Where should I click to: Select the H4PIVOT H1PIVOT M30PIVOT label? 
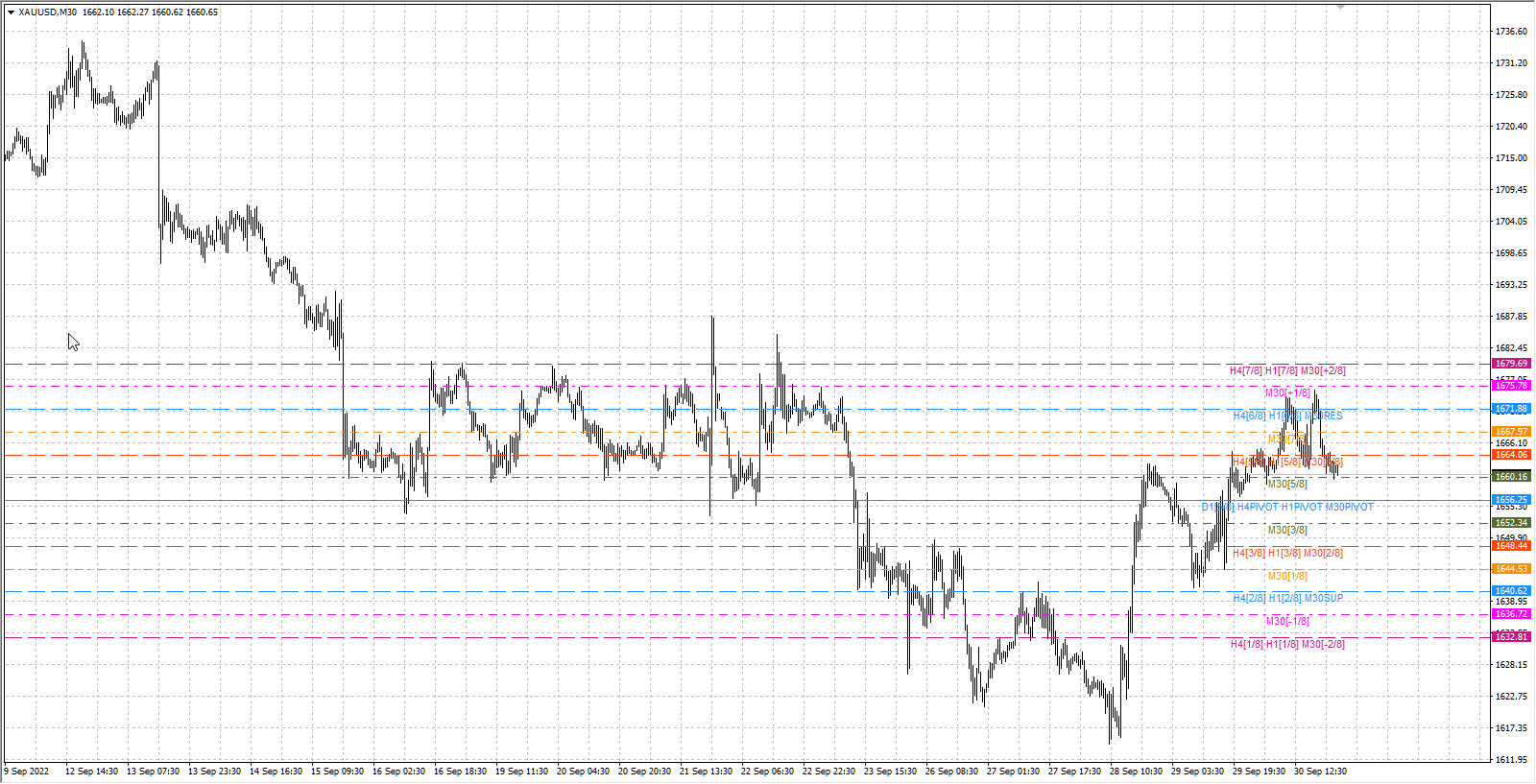[1305, 507]
